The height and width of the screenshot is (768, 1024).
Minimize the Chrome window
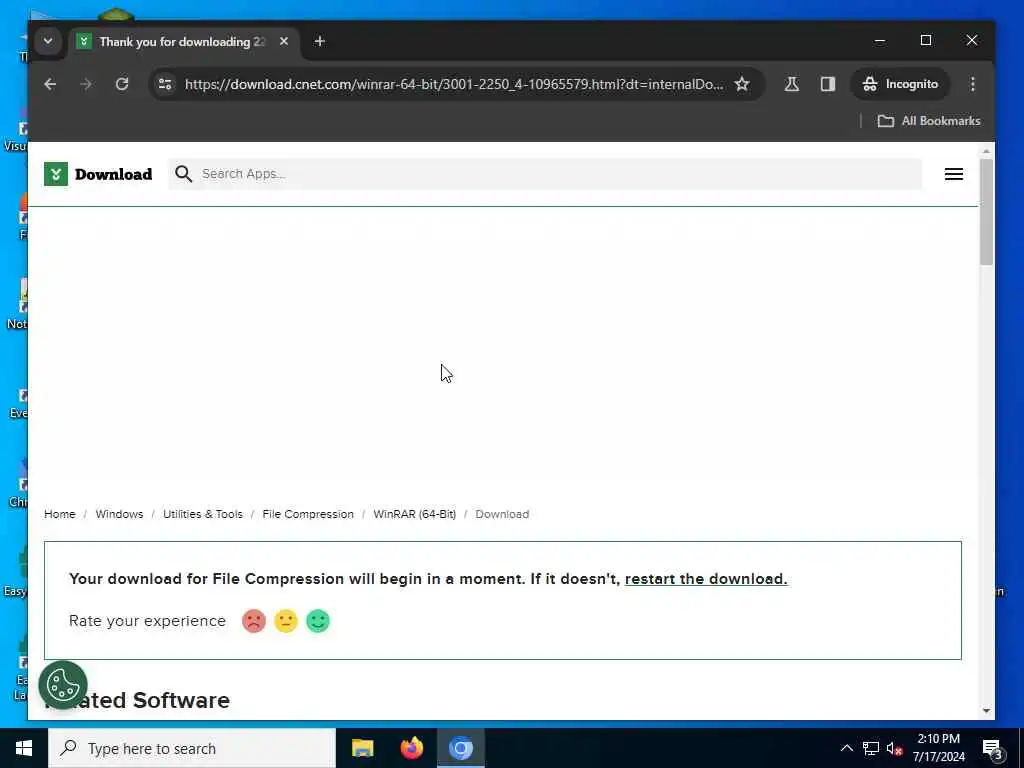coord(880,40)
